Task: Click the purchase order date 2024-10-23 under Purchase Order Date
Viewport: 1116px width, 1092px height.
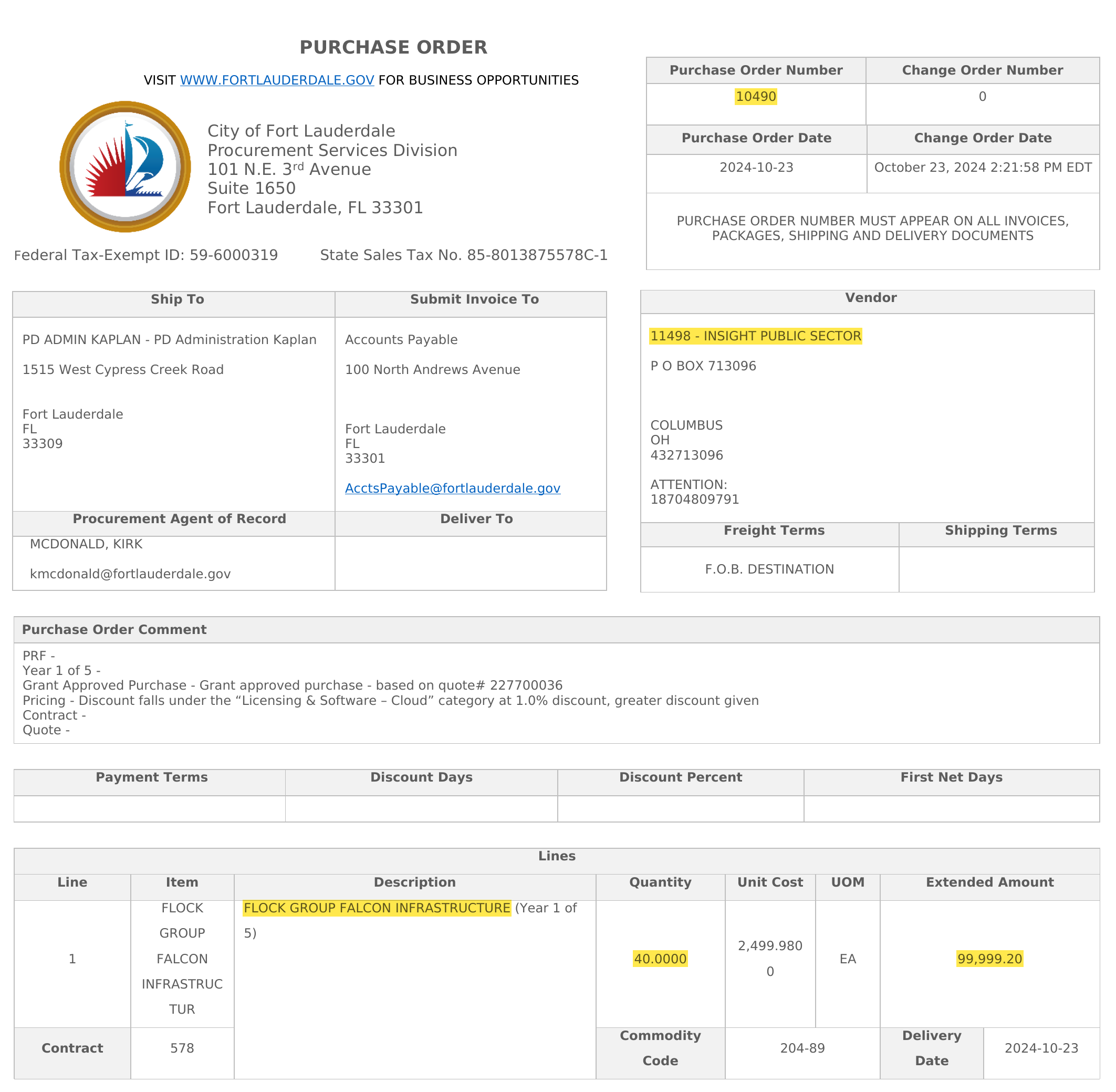Action: [x=756, y=168]
